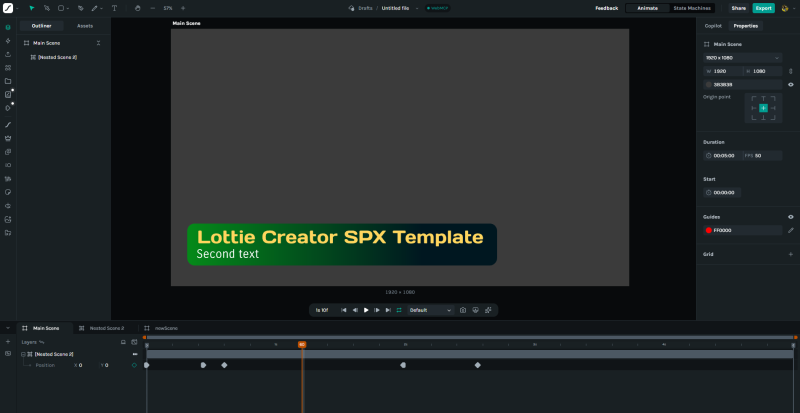Open the Drafts breadcrumb link

point(365,8)
